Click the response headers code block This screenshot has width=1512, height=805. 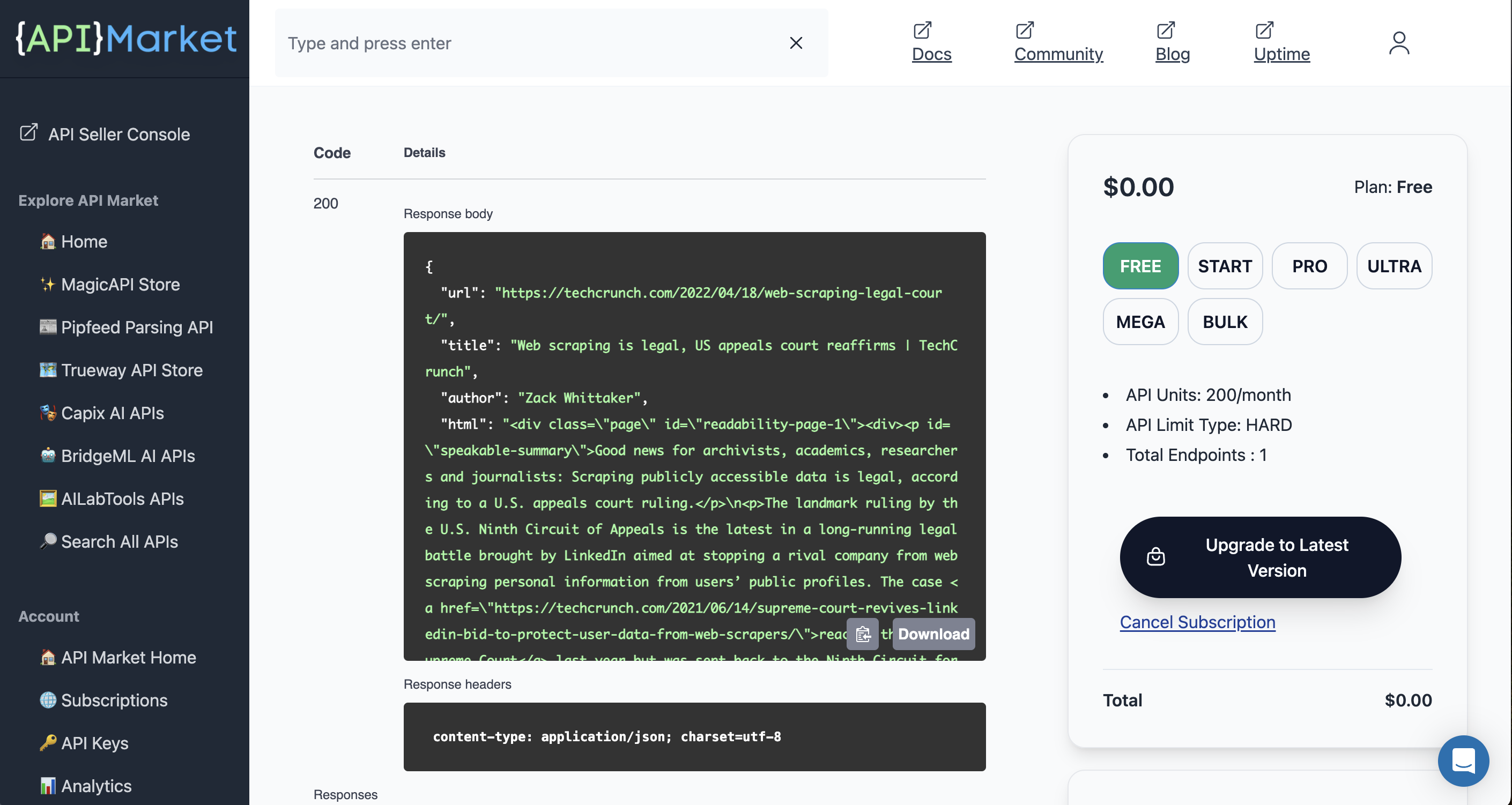[x=694, y=736]
